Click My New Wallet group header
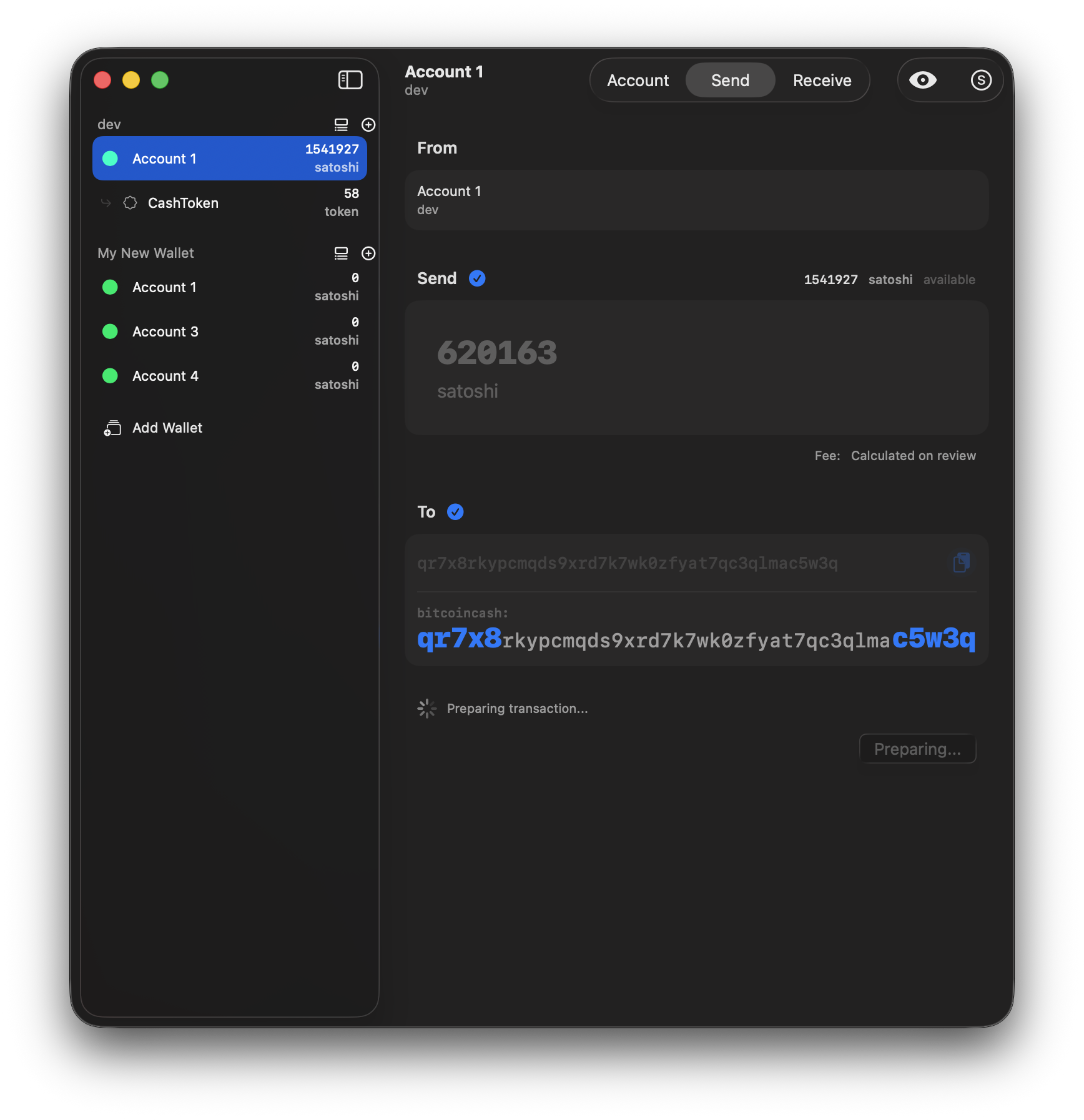This screenshot has width=1084, height=1120. tap(145, 253)
